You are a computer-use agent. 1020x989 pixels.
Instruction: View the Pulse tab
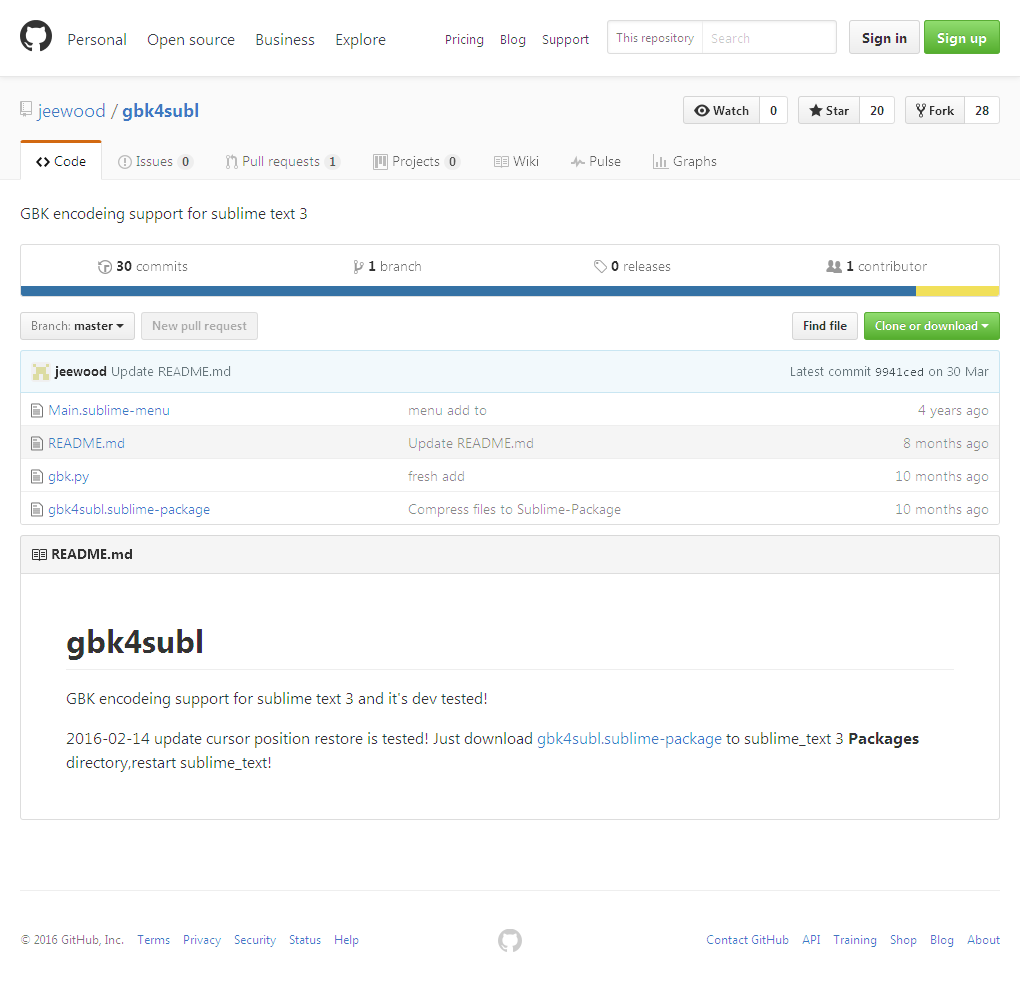[x=596, y=161]
